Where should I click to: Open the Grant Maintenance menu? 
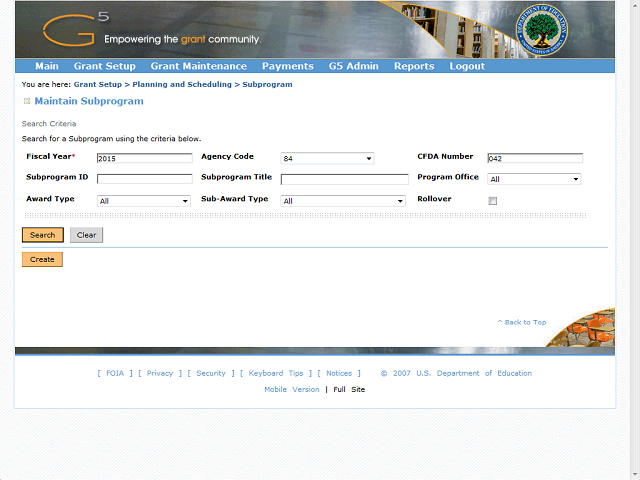click(x=199, y=66)
